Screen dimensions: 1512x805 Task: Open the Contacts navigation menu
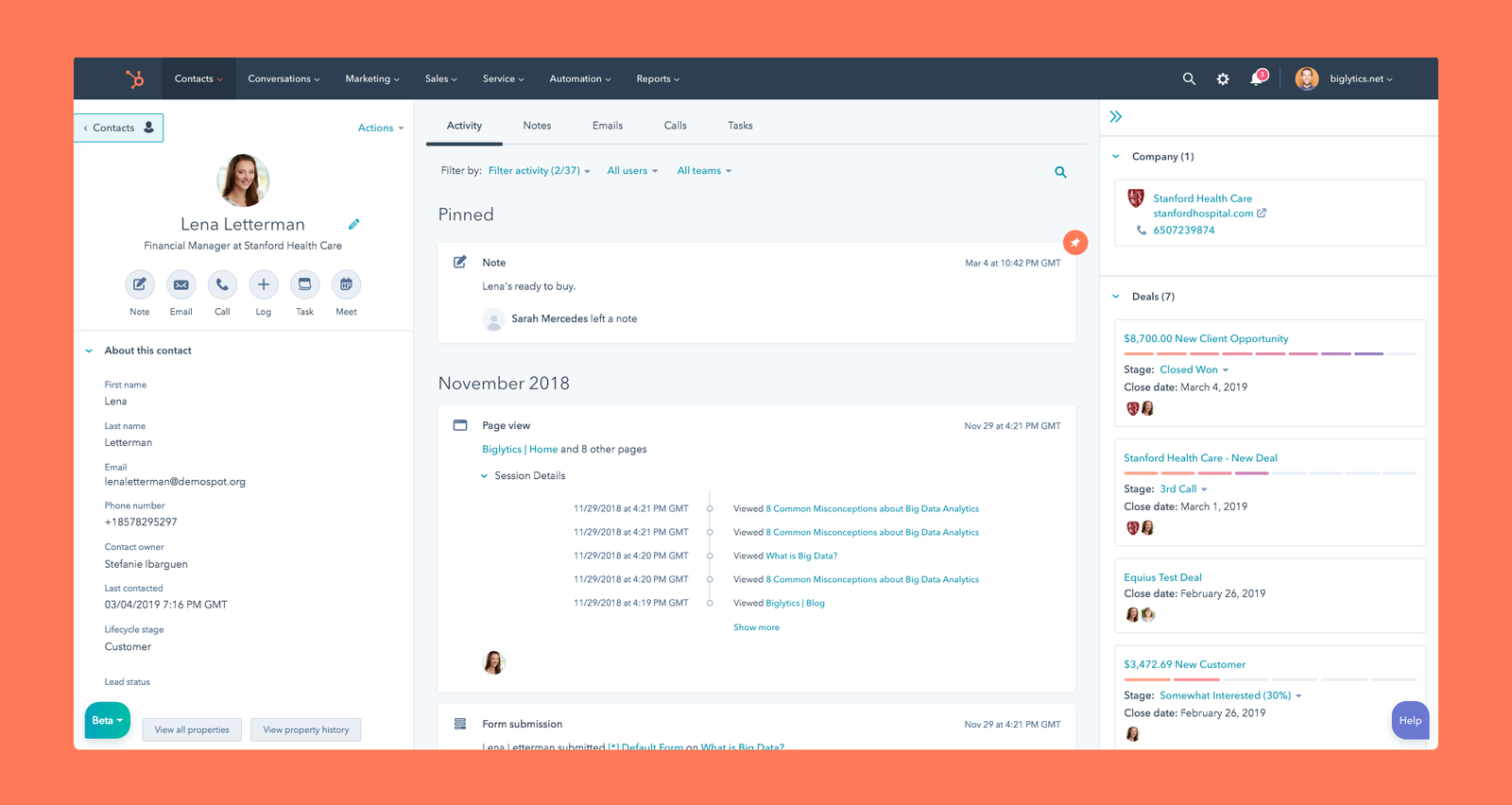point(198,79)
